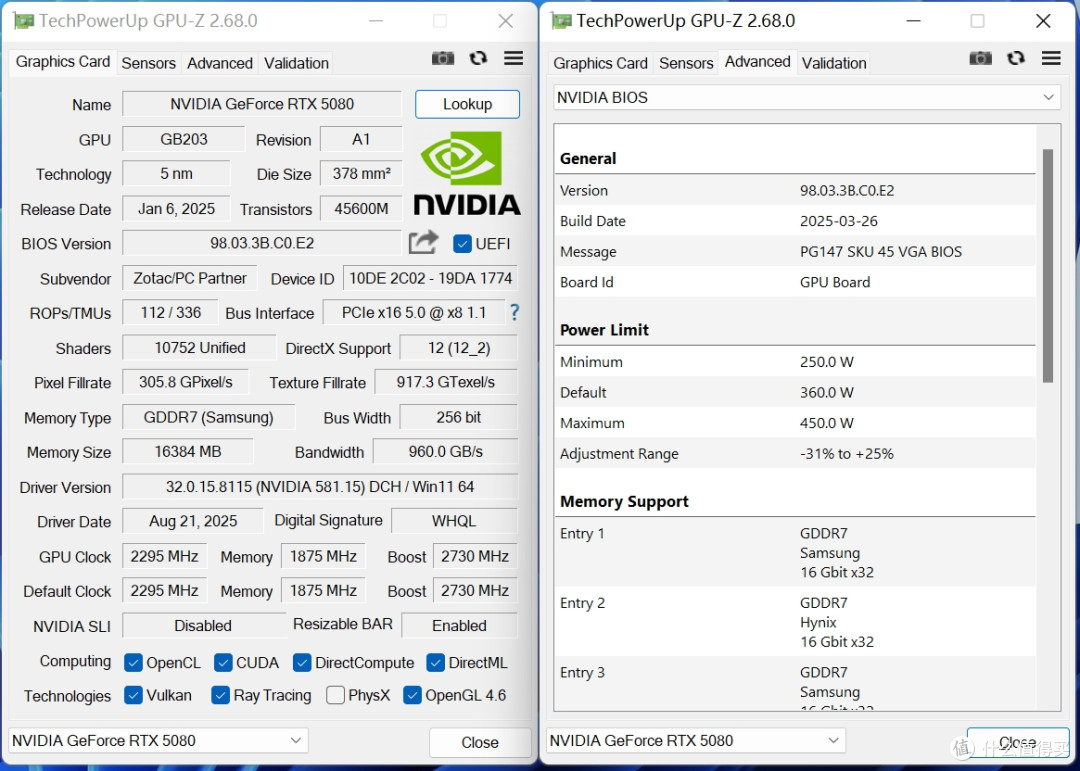Open Graphics Card tab in left window

[x=63, y=62]
